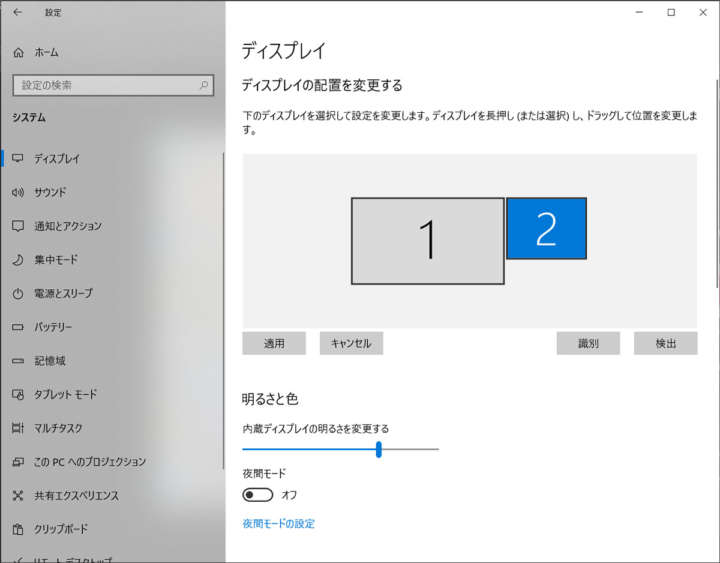The width and height of the screenshot is (720, 563).
Task: Click the クリップボード label
Action: 61,529
